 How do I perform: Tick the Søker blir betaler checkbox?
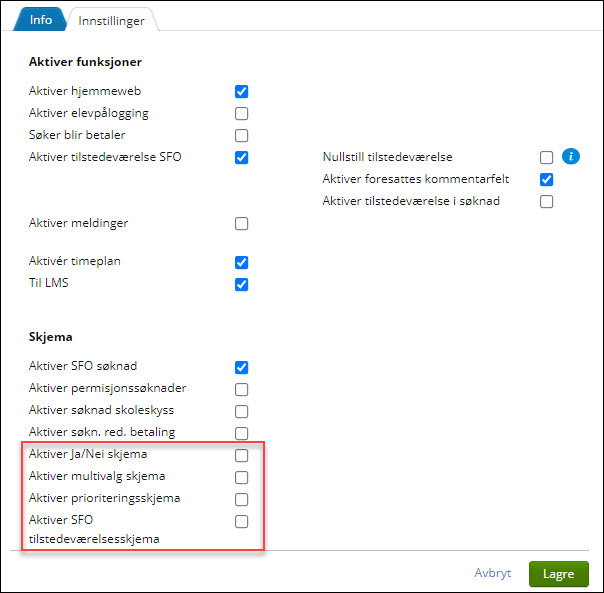[241, 135]
